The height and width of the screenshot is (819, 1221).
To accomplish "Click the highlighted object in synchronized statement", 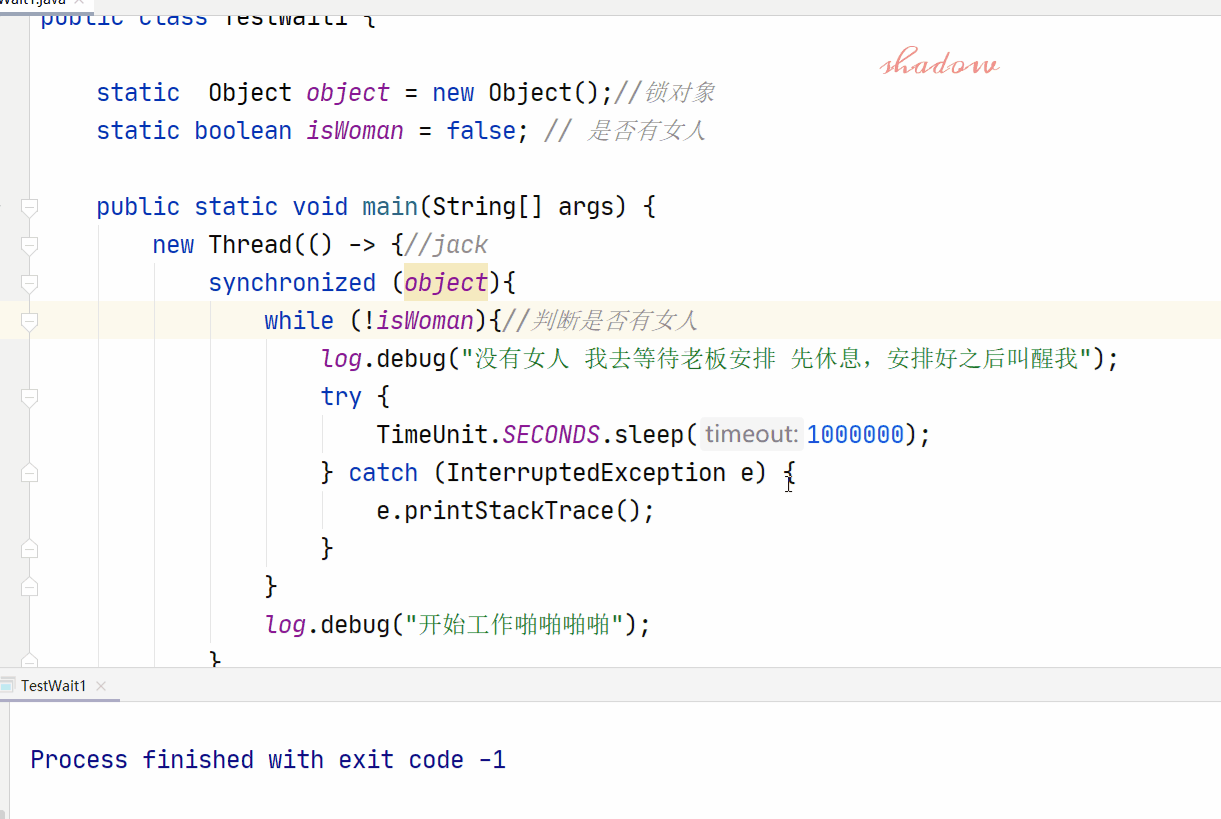I will tap(446, 283).
